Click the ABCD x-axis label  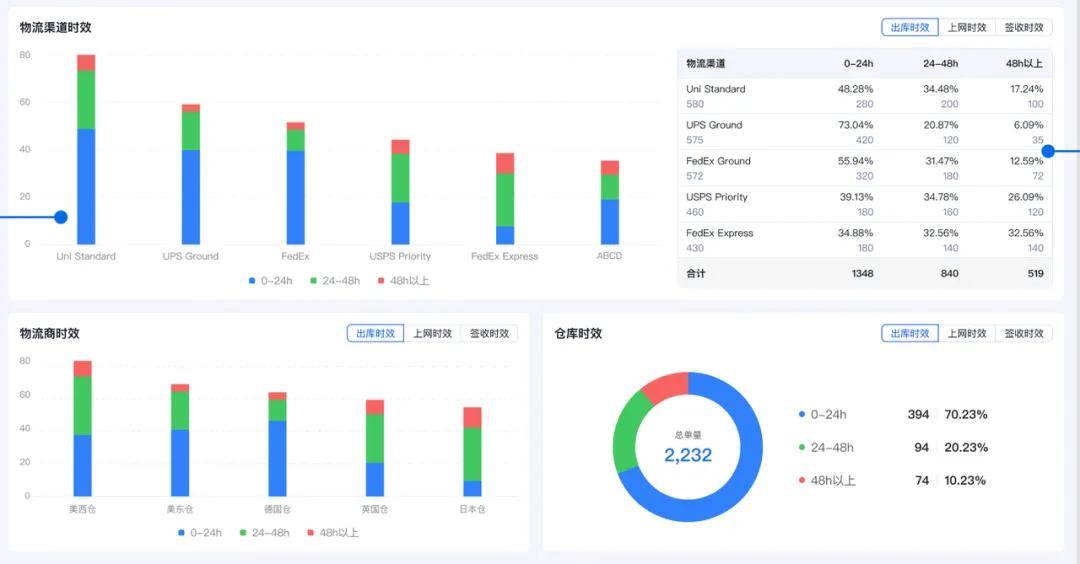coord(610,255)
